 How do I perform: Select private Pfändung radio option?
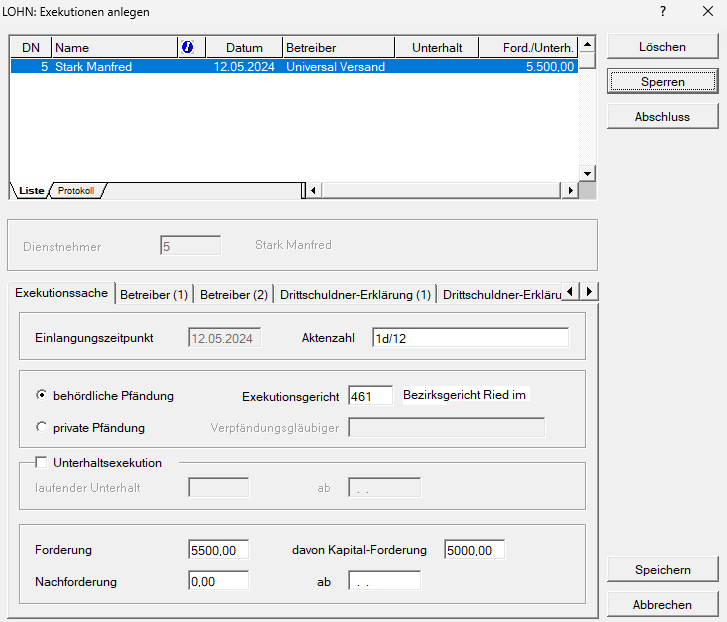pyautogui.click(x=42, y=427)
